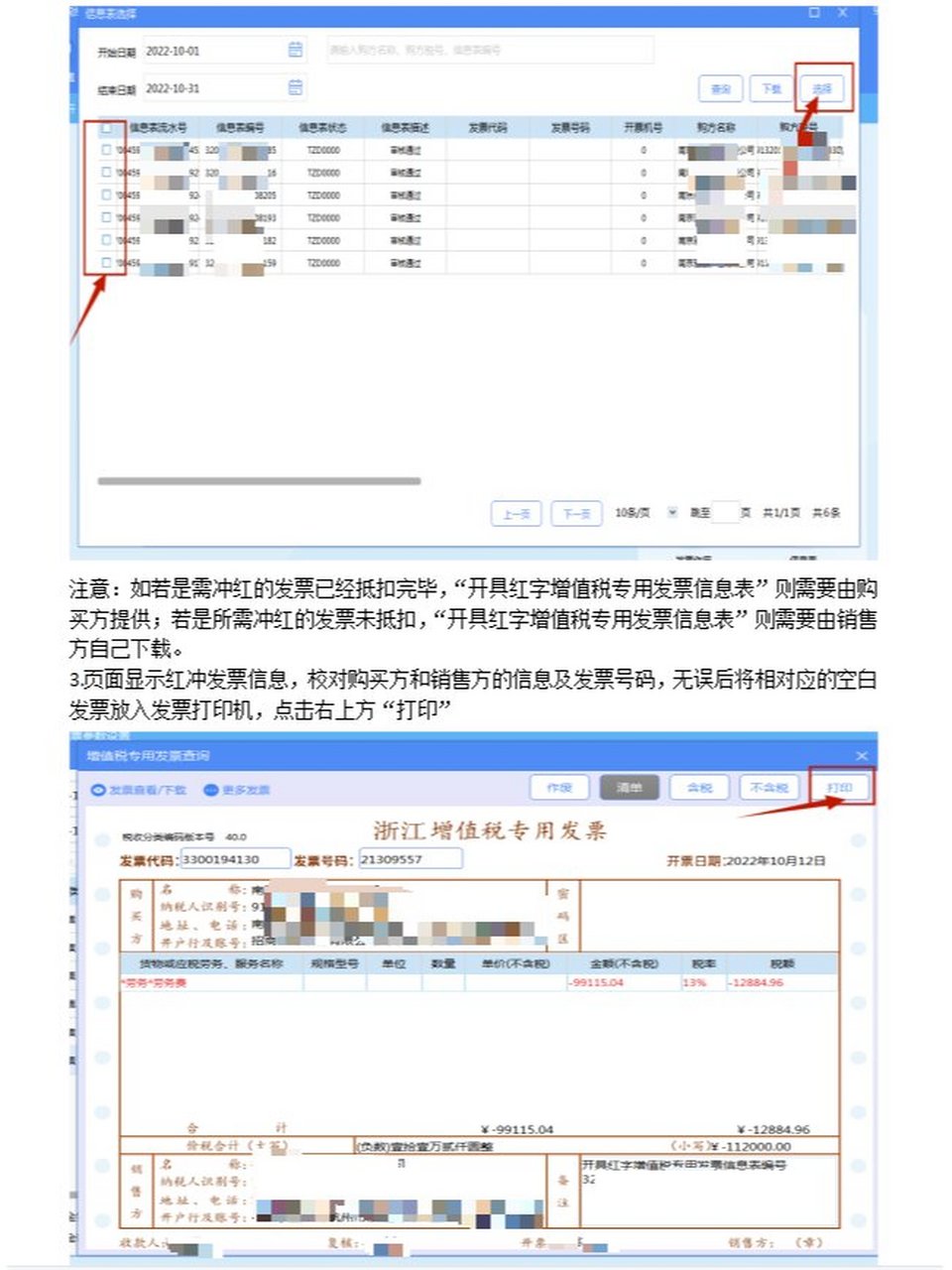Click the 发票查看/下载 eye icon
This screenshot has height=1270, width=952.
[x=98, y=791]
